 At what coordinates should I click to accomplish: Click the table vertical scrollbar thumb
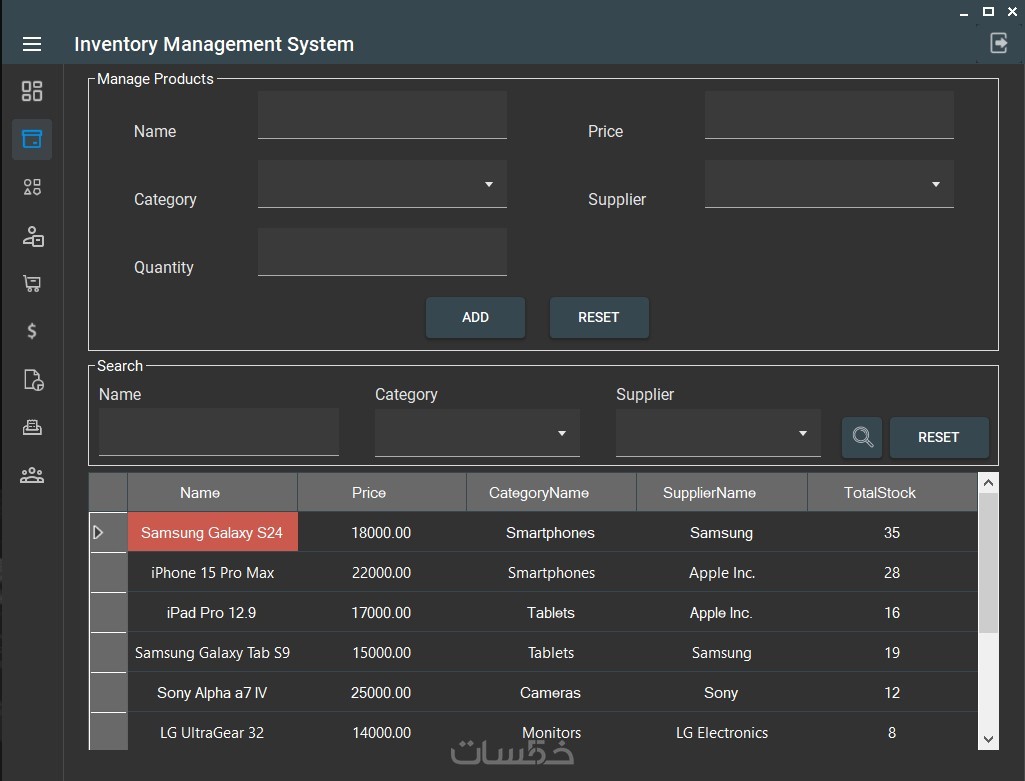[x=988, y=563]
